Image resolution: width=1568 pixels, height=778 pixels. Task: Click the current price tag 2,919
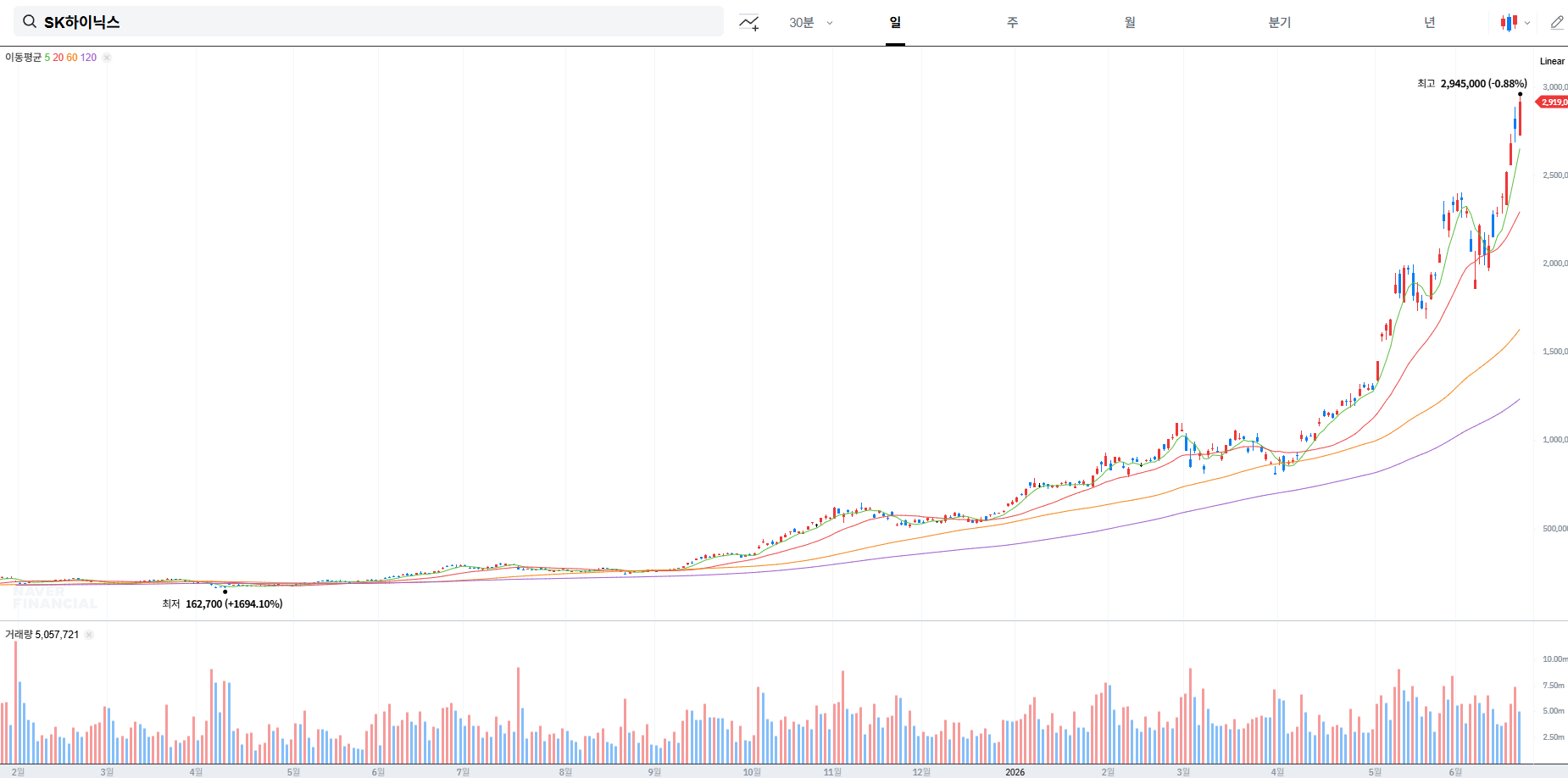pos(1552,103)
